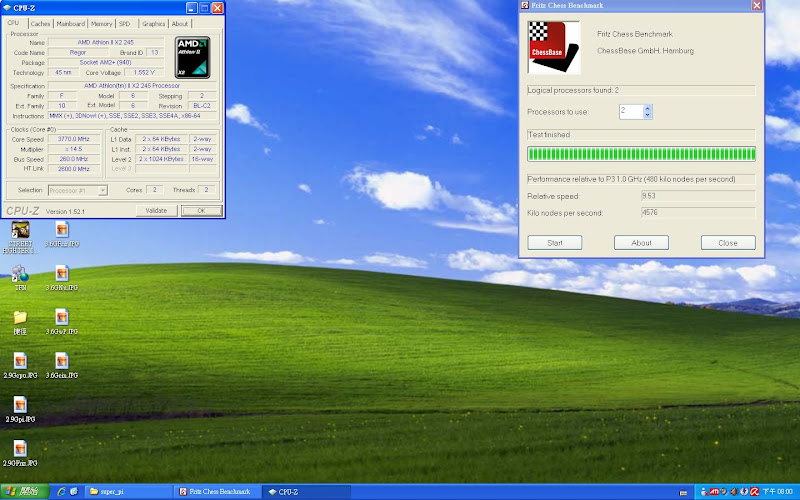Click the Processors to use input field
800x500 pixels.
pos(630,111)
